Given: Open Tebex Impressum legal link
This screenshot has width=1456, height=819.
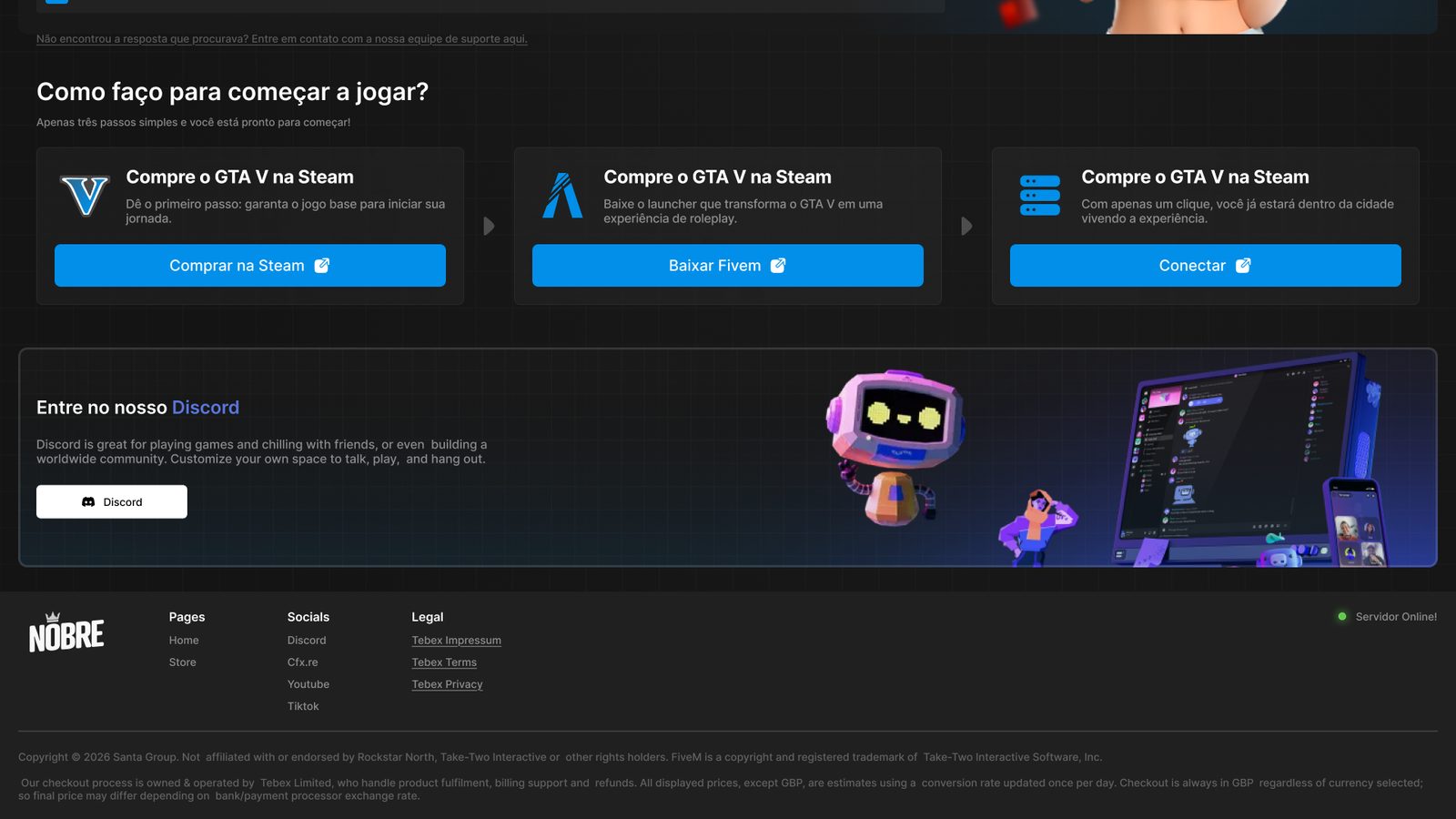Looking at the screenshot, I should click(457, 641).
